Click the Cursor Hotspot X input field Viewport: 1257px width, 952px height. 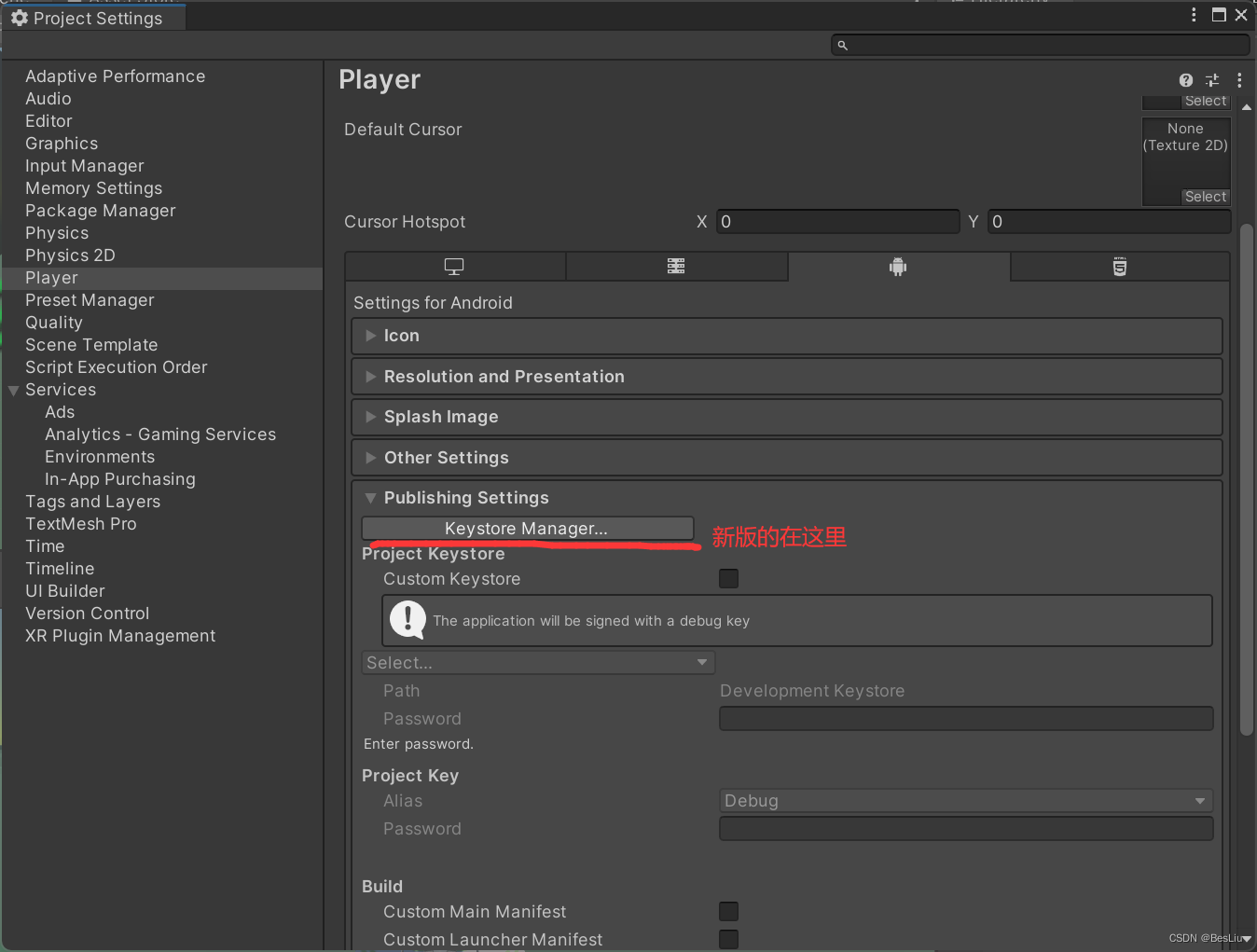coord(836,221)
